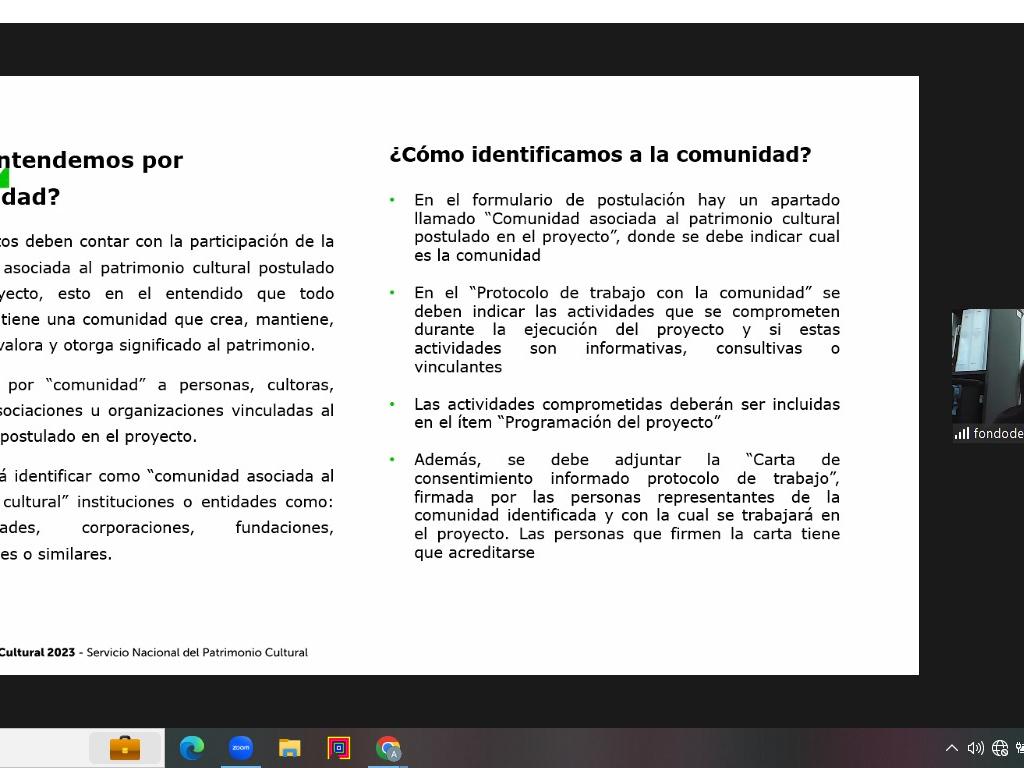Click the signal strength icon beside fondode name
Image resolution: width=1024 pixels, height=768 pixels.
(x=961, y=434)
